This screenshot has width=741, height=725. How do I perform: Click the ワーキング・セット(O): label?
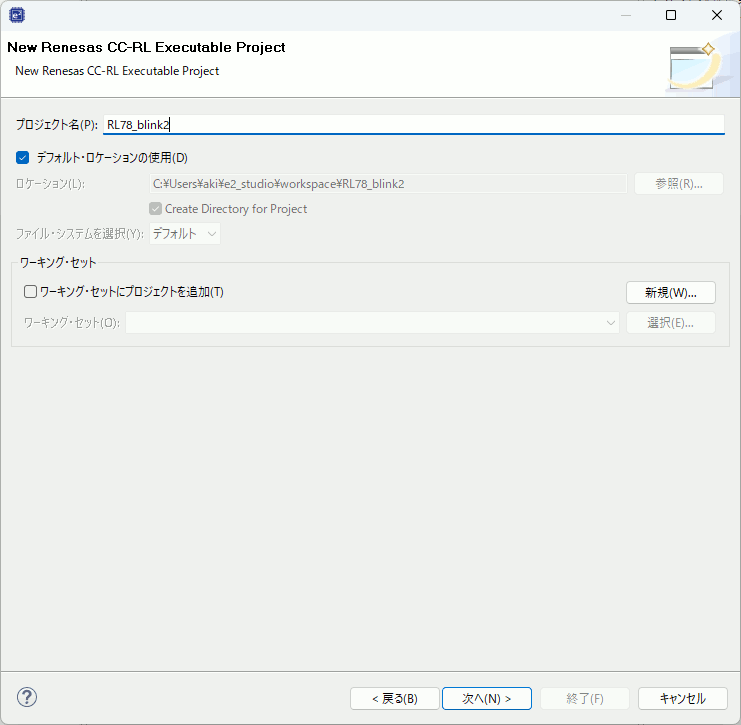(72, 323)
